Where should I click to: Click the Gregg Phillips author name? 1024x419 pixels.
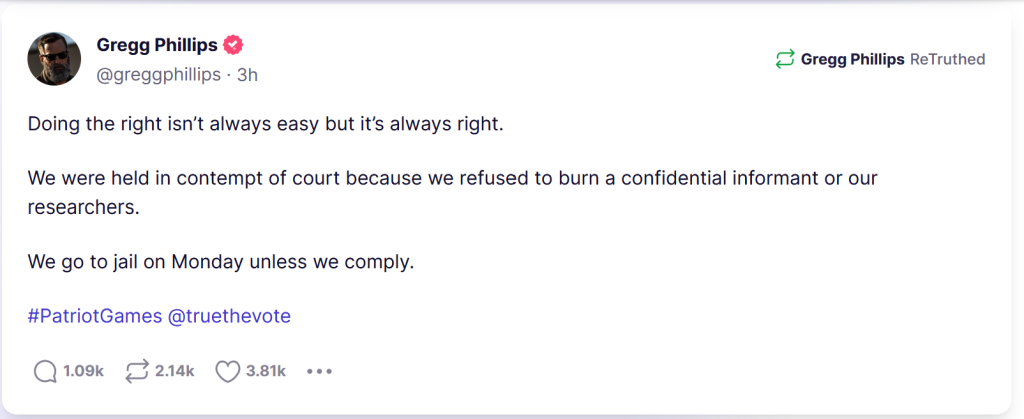coord(157,45)
